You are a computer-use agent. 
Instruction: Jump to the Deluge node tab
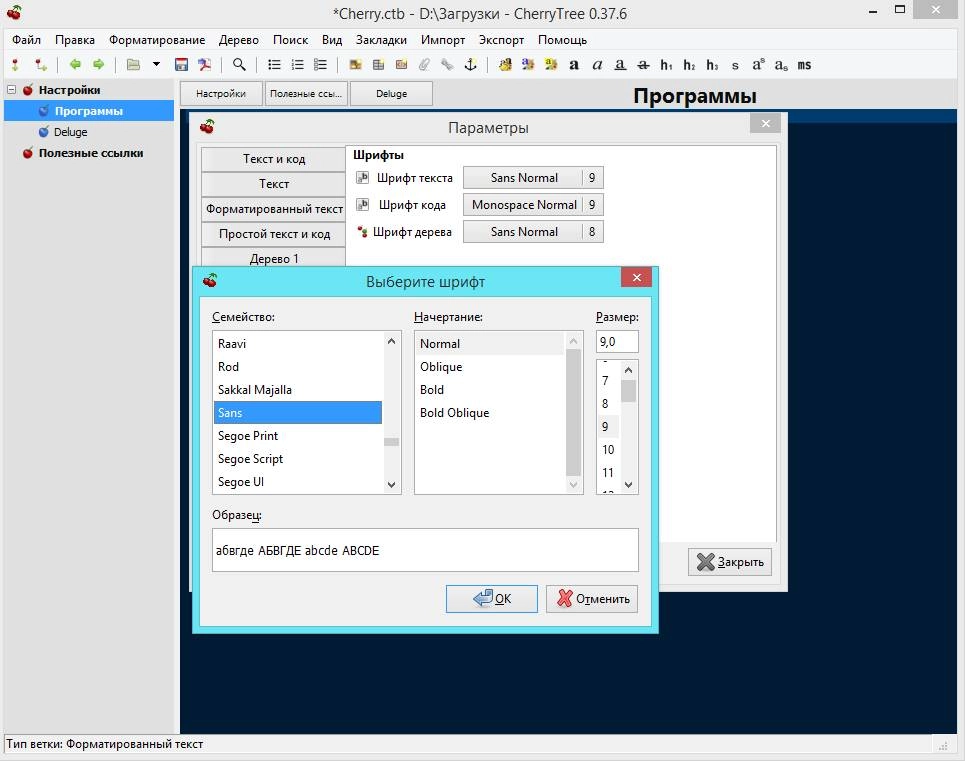tap(391, 94)
